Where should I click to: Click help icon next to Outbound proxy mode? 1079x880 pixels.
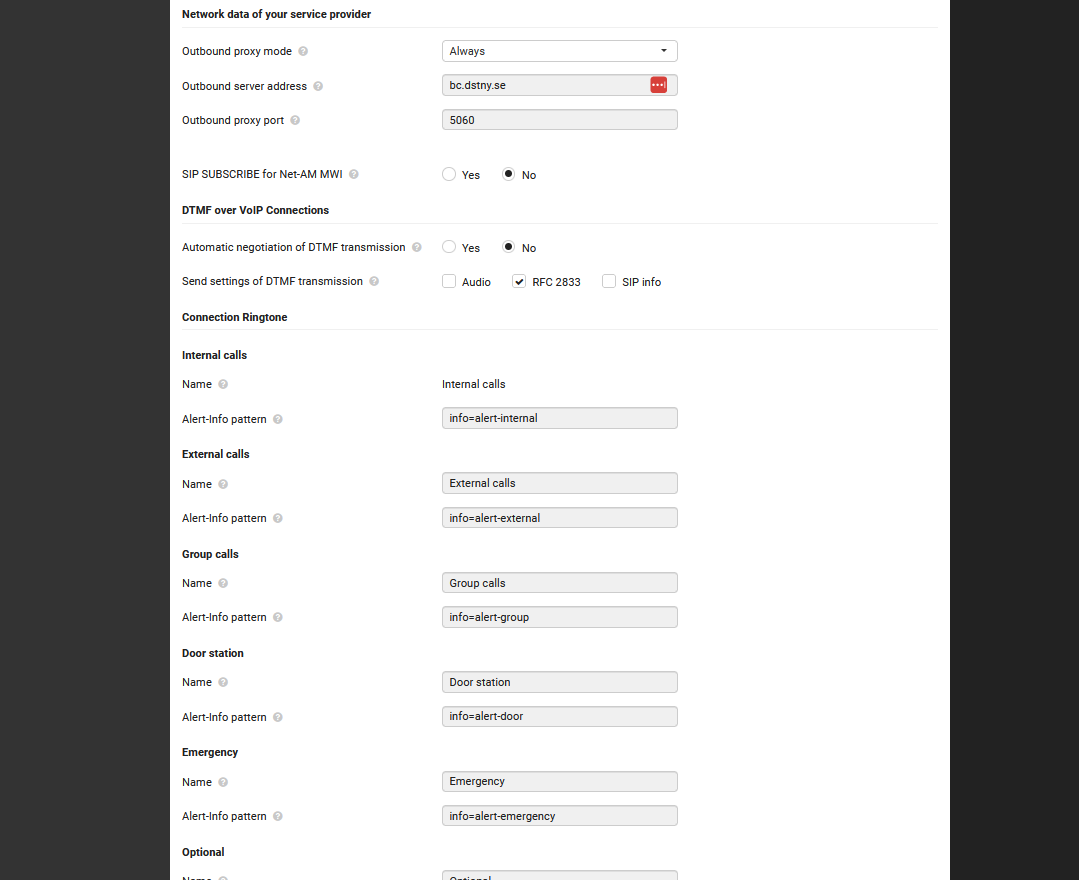tap(303, 51)
